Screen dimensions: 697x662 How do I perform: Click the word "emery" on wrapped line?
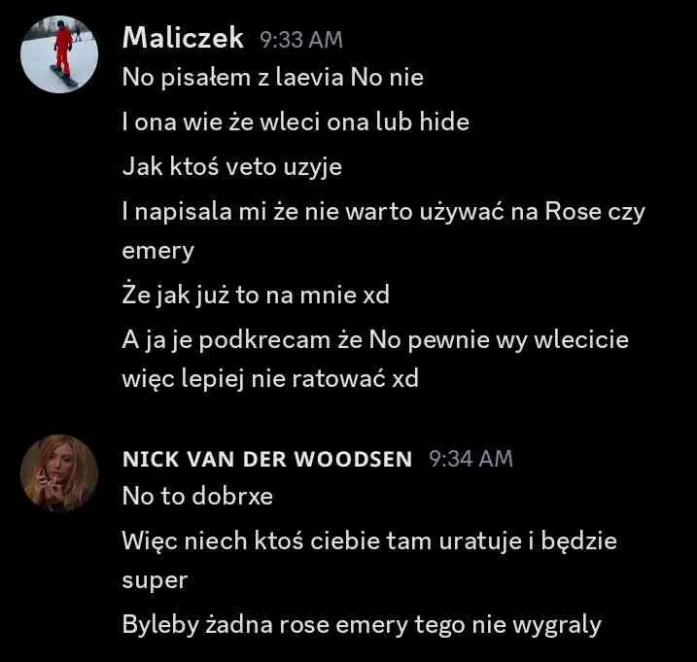tap(158, 252)
